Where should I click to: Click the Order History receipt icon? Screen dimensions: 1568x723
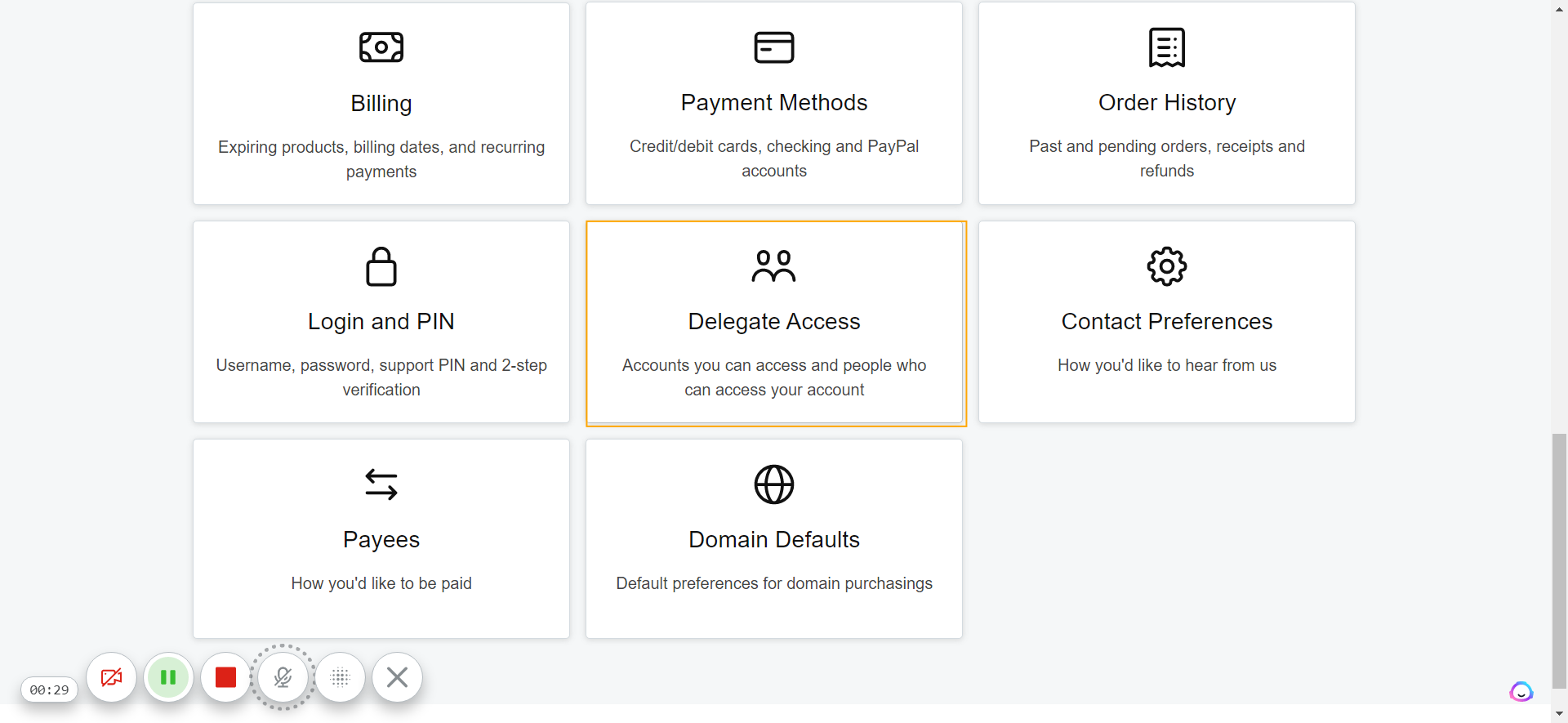point(1167,47)
